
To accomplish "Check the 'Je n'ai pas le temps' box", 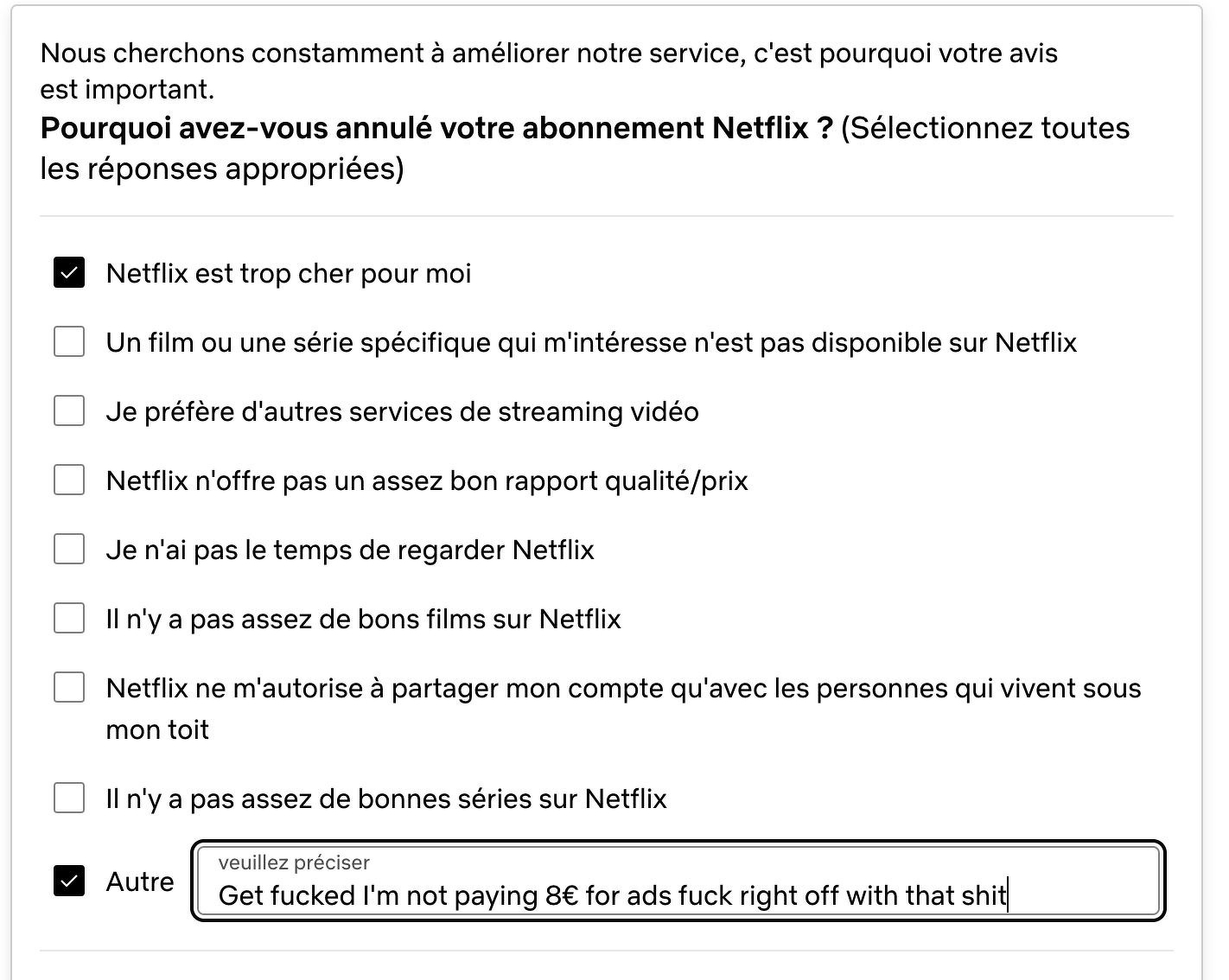I will (69, 549).
